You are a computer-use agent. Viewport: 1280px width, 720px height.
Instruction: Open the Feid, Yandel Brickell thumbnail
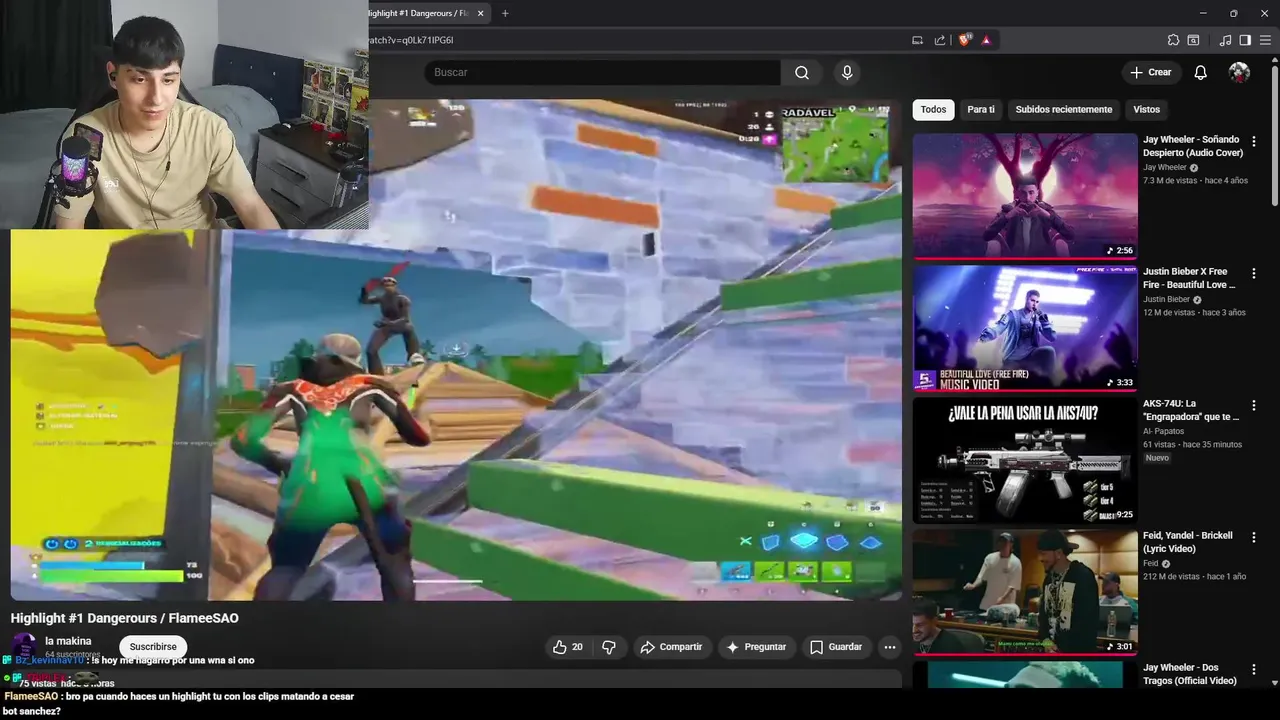pos(1025,592)
